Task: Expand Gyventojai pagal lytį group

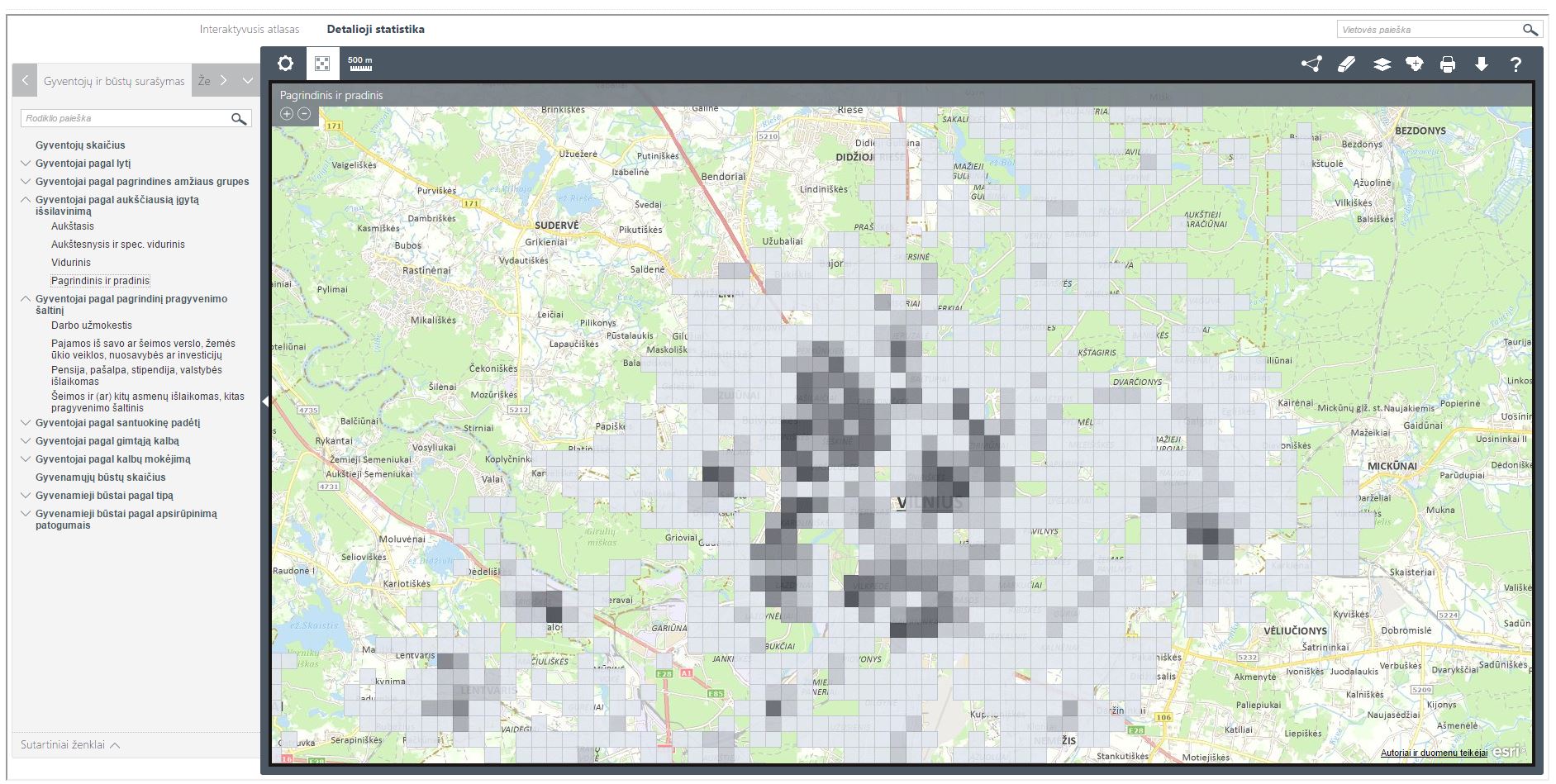Action: click(x=26, y=164)
